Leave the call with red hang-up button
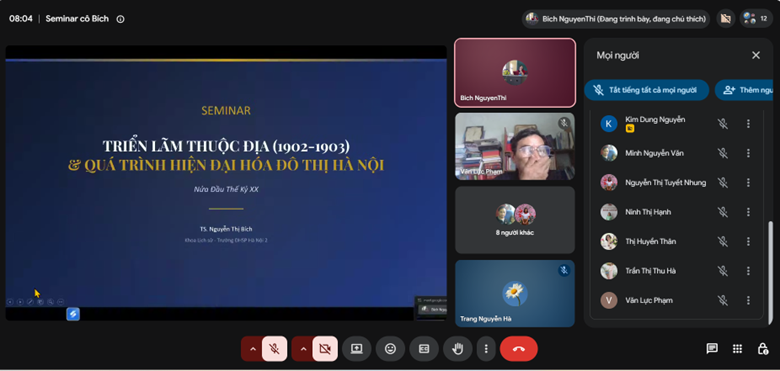Viewport: 780px width, 371px height. (x=519, y=349)
